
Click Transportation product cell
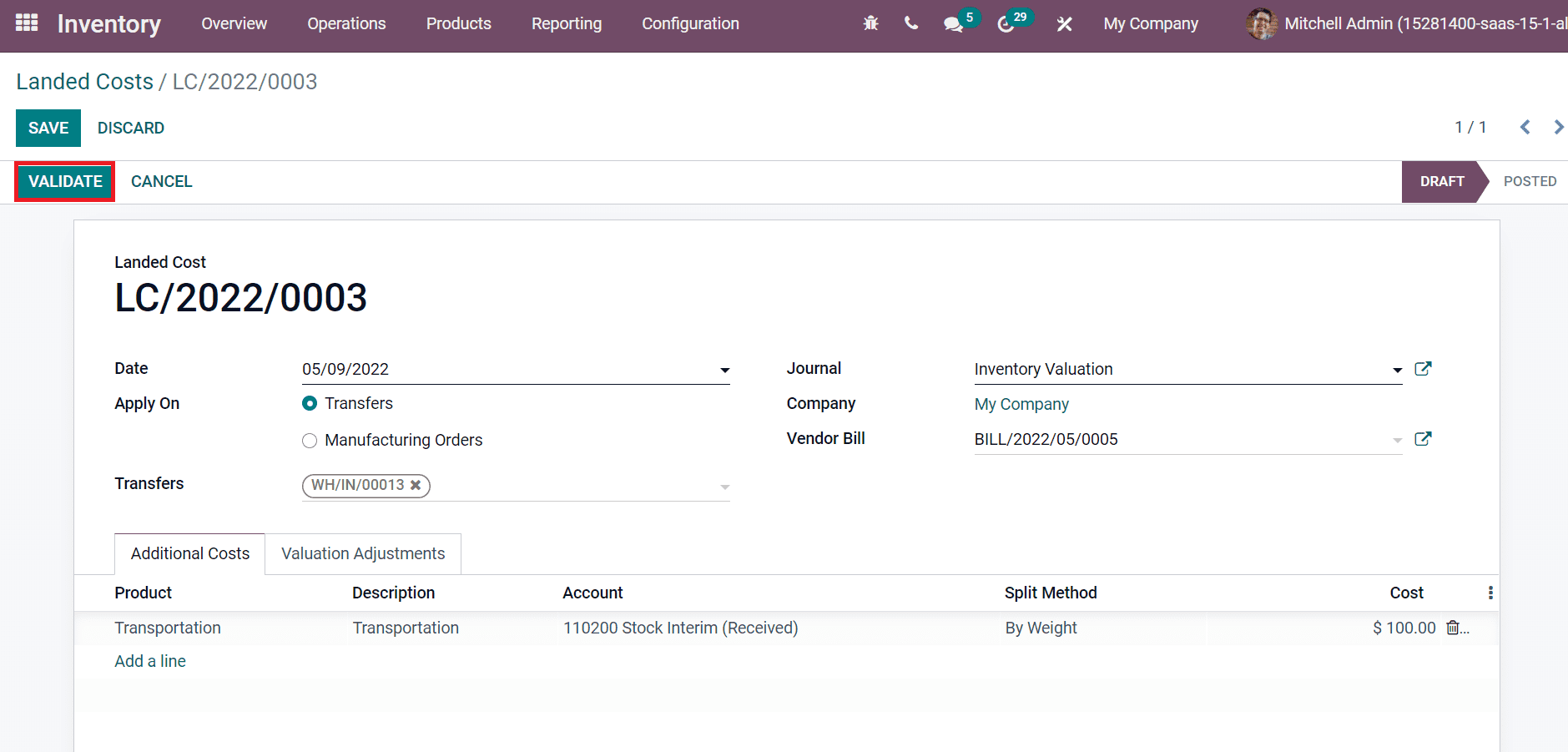[x=168, y=628]
